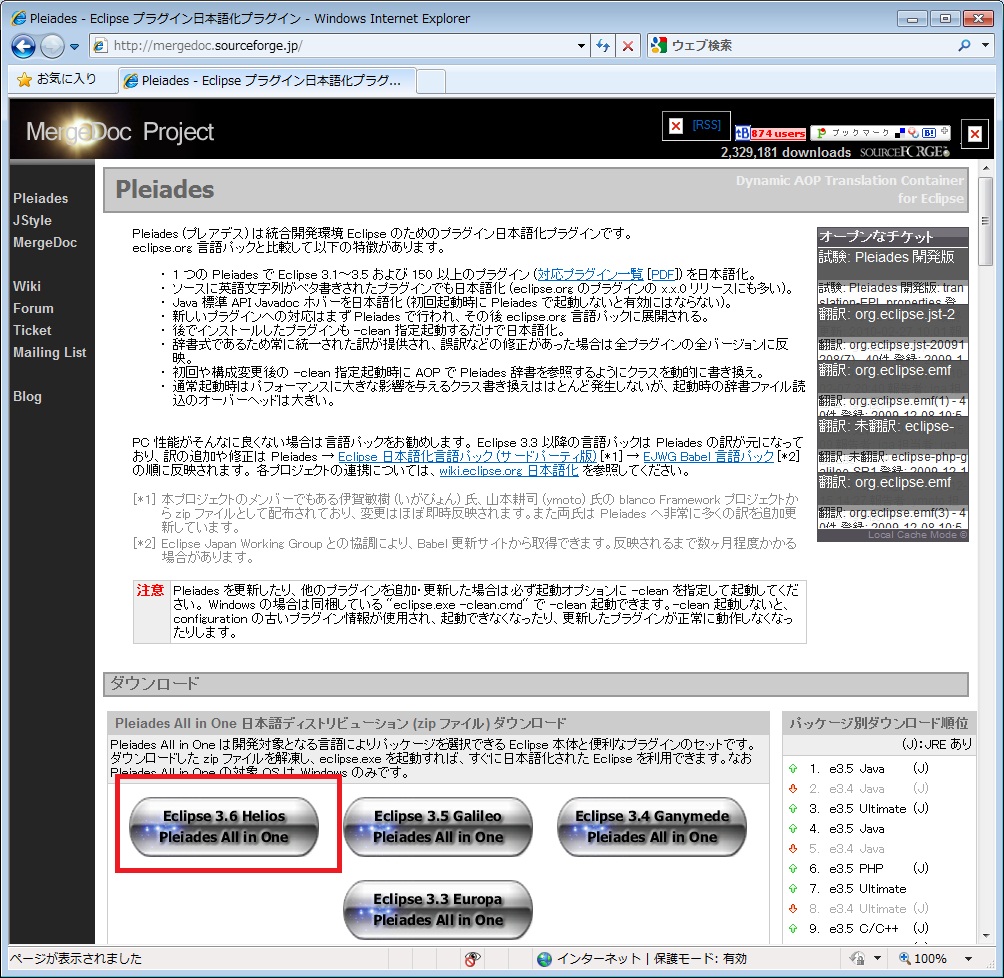Open the 対応プラグイン一覧 link

[590, 274]
